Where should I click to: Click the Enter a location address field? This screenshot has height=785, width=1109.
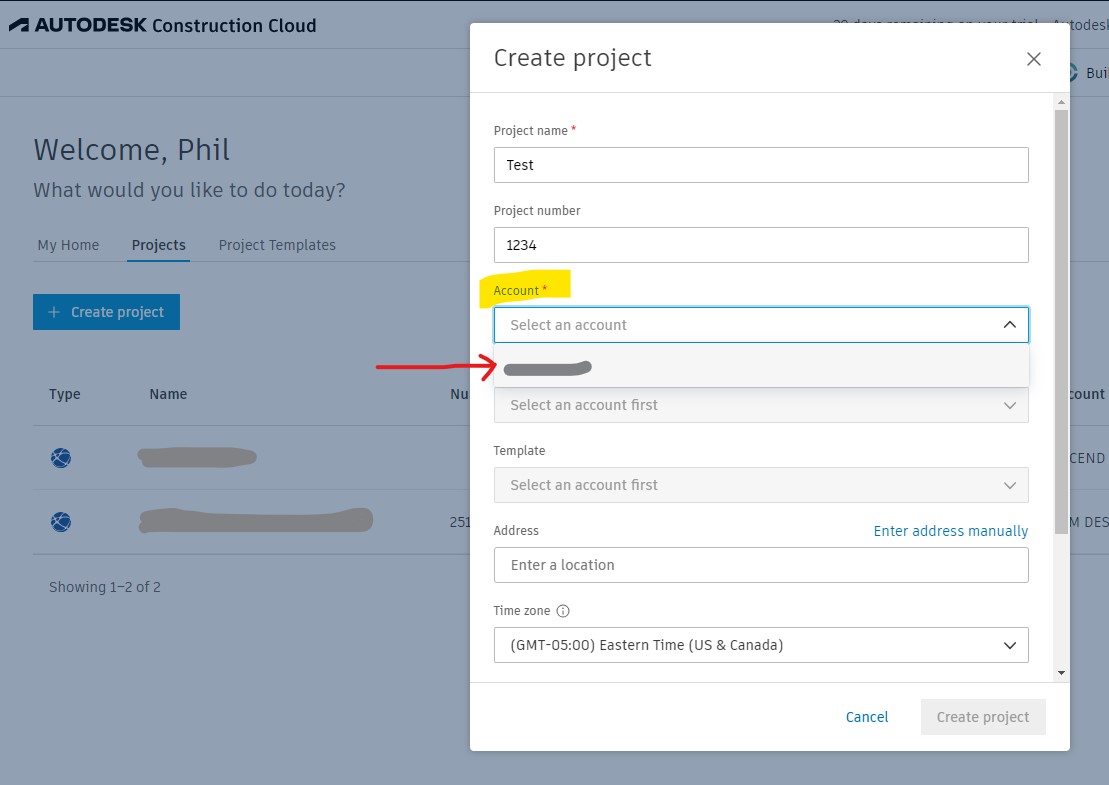click(x=761, y=565)
